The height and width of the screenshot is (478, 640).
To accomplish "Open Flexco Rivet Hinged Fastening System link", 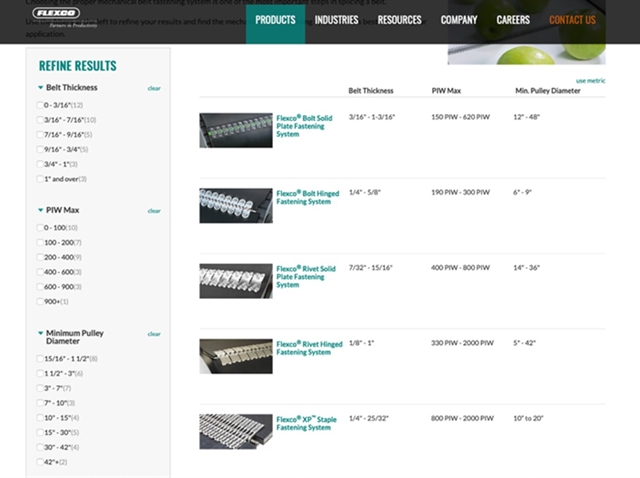I will click(x=309, y=348).
